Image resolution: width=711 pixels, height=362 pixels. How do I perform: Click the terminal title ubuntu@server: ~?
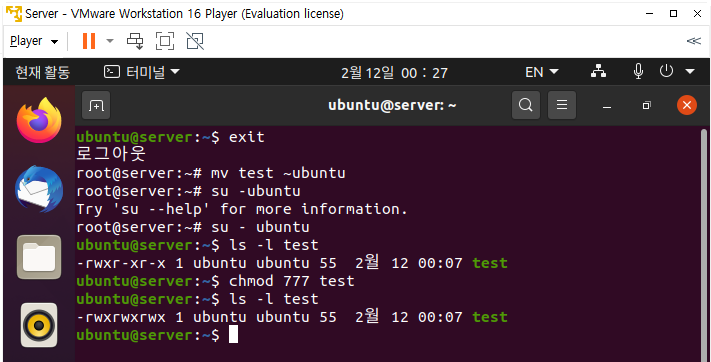[x=392, y=105]
